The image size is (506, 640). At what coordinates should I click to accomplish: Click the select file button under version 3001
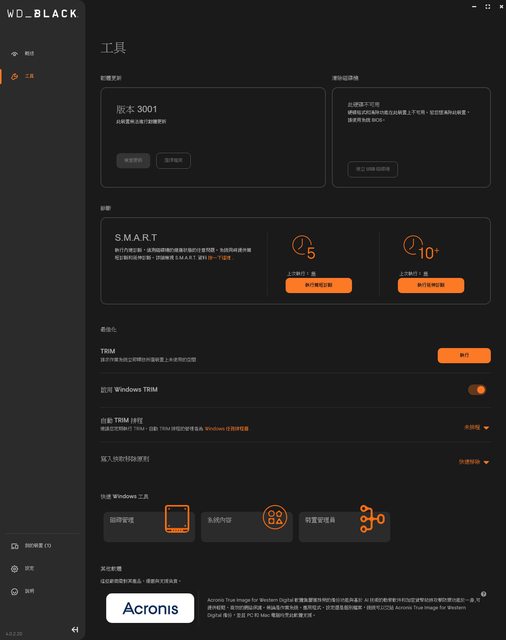pos(173,160)
